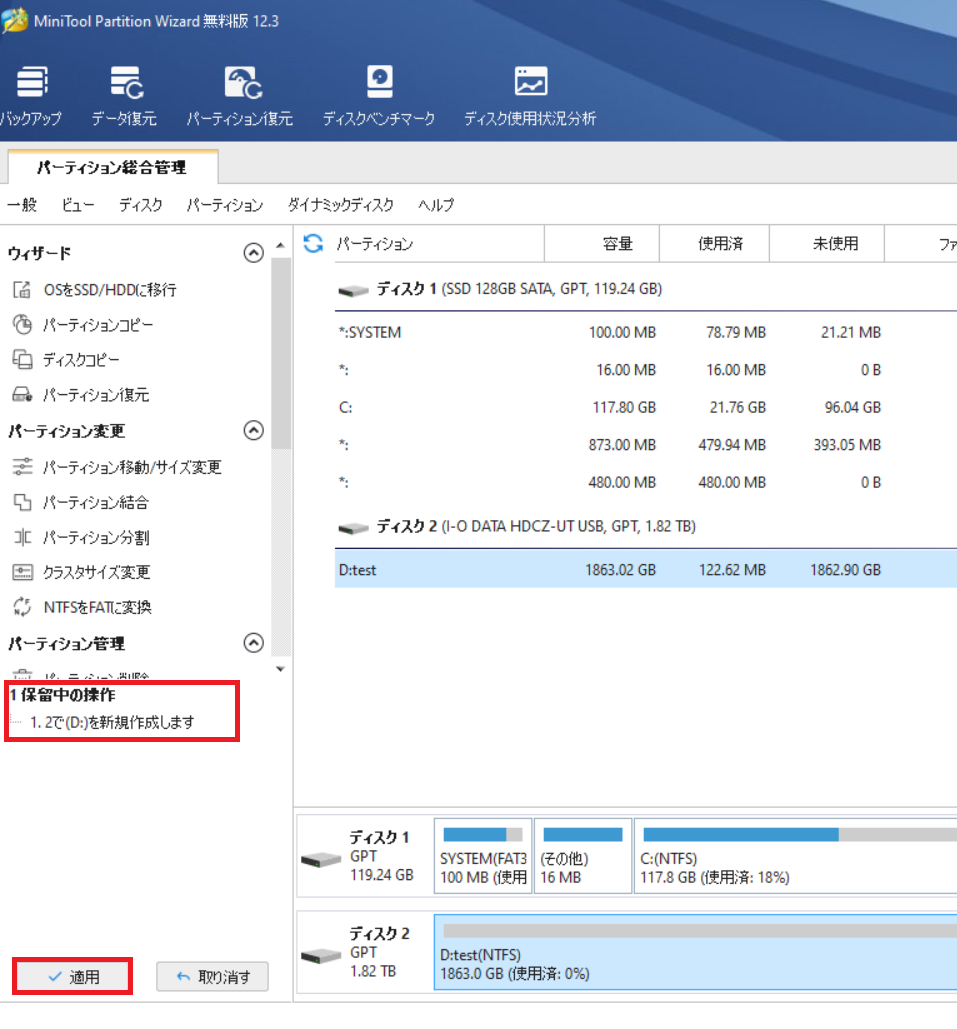Select the 16.00 MB partition row
957x1029 pixels.
pos(646,369)
